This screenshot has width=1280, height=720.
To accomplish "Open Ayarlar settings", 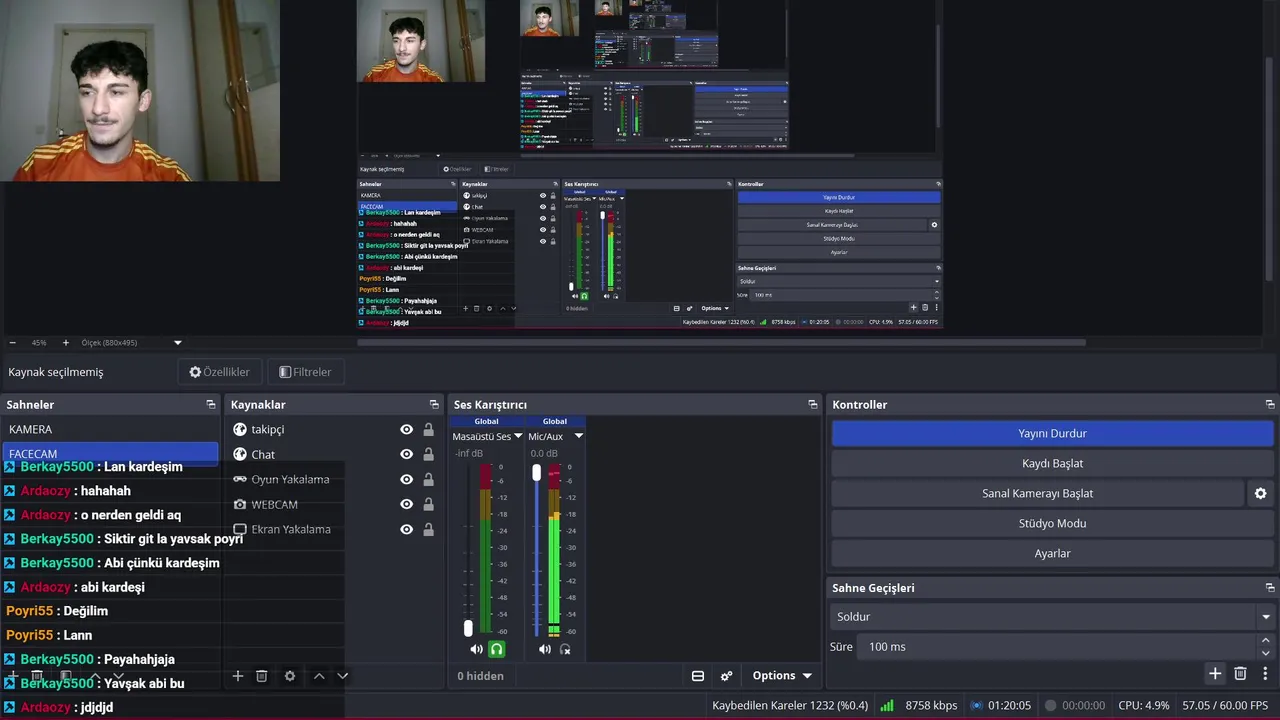I will tap(1052, 553).
